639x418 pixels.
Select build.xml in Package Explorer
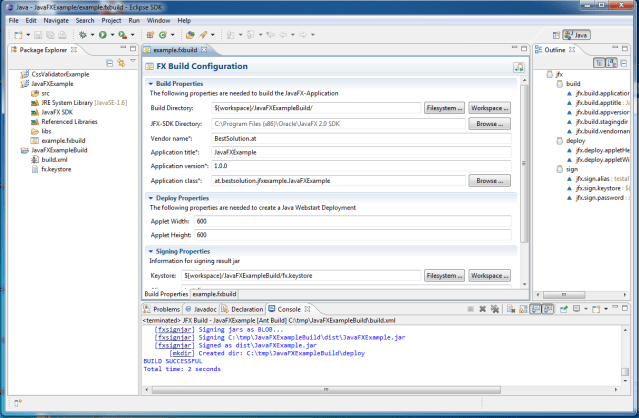pyautogui.click(x=54, y=159)
